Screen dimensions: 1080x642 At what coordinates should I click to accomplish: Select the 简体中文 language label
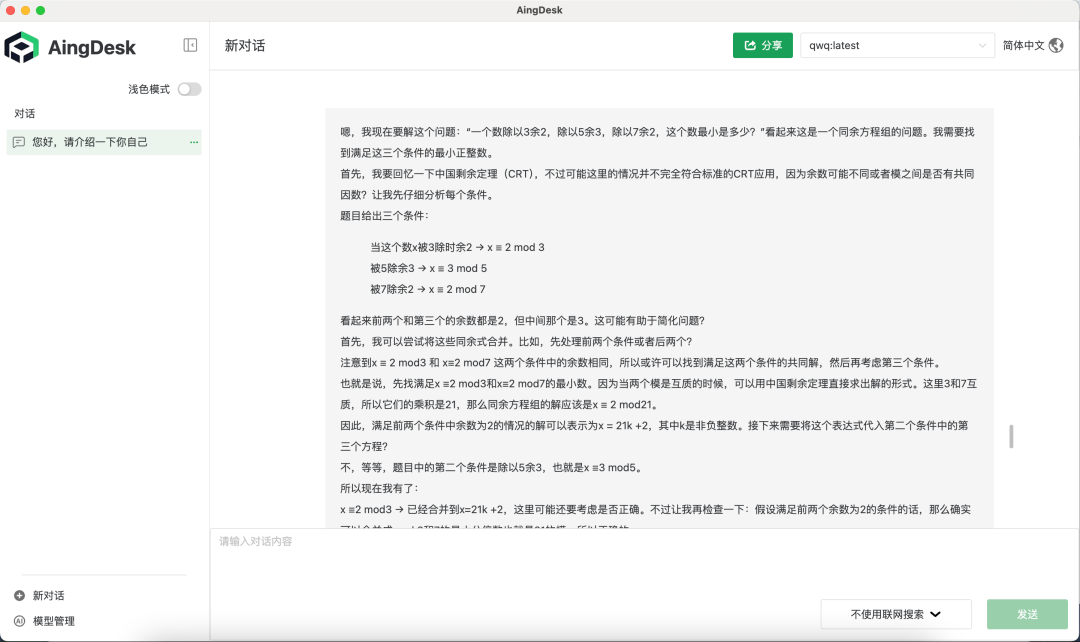point(1024,45)
